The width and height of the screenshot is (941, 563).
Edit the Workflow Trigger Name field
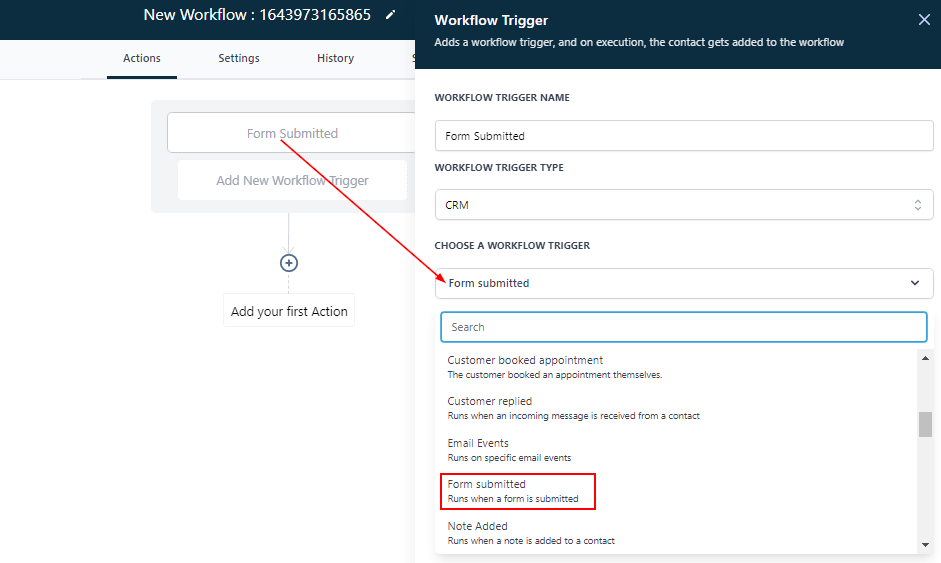(684, 136)
